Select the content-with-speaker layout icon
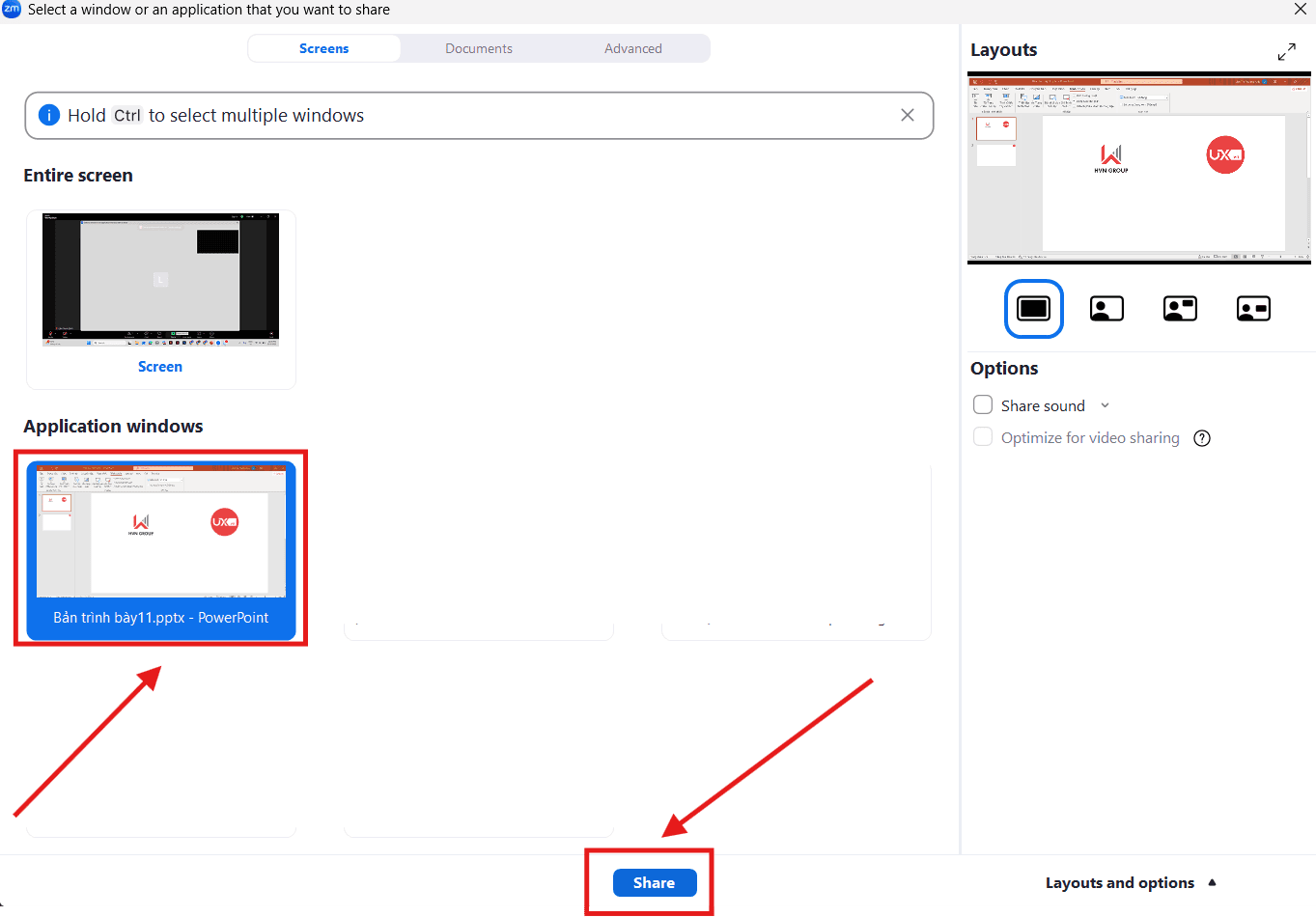1316x917 pixels. pos(1180,309)
